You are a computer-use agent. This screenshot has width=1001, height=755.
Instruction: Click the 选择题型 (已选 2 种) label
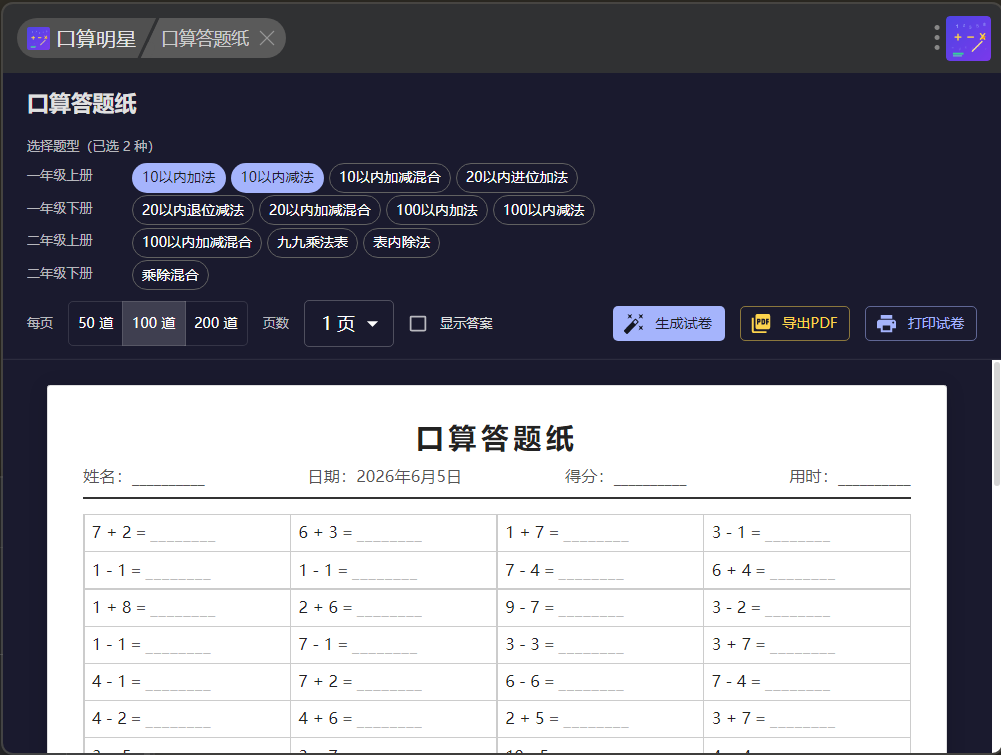(x=90, y=146)
